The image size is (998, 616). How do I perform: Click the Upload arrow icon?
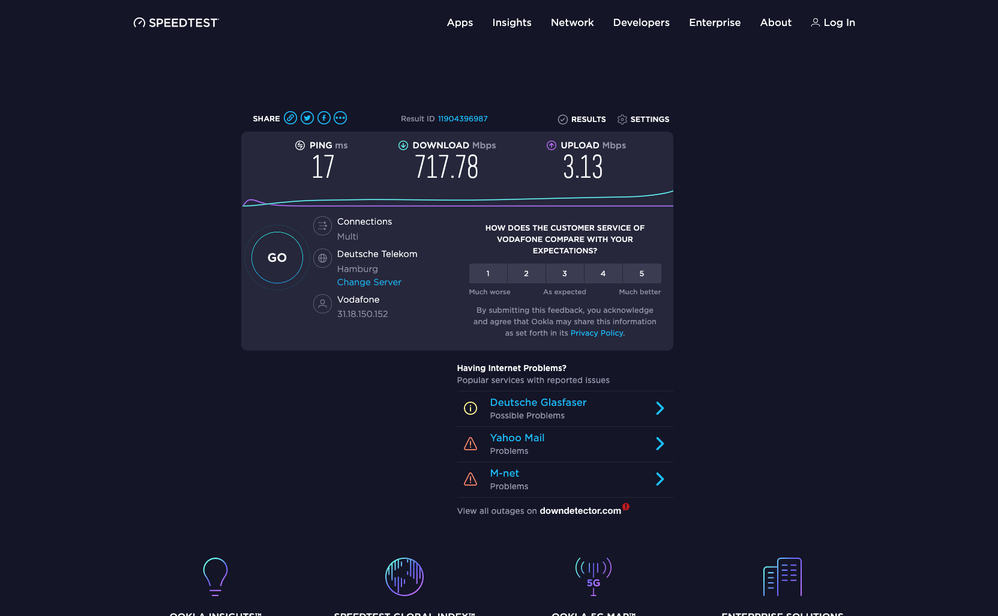(551, 145)
